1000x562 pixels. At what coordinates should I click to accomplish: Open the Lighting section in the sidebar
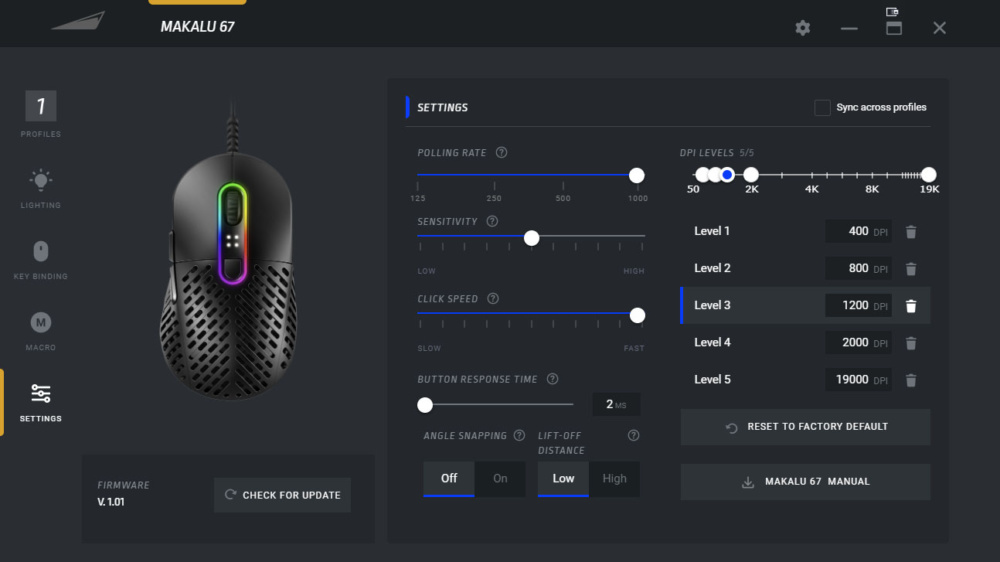(41, 188)
